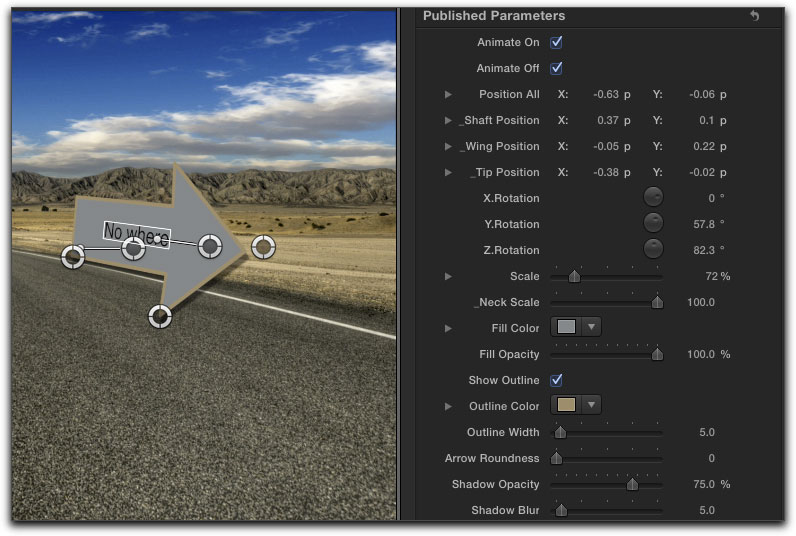The image size is (796, 536).
Task: Click the Shadow Blur slider handle
Action: (561, 510)
